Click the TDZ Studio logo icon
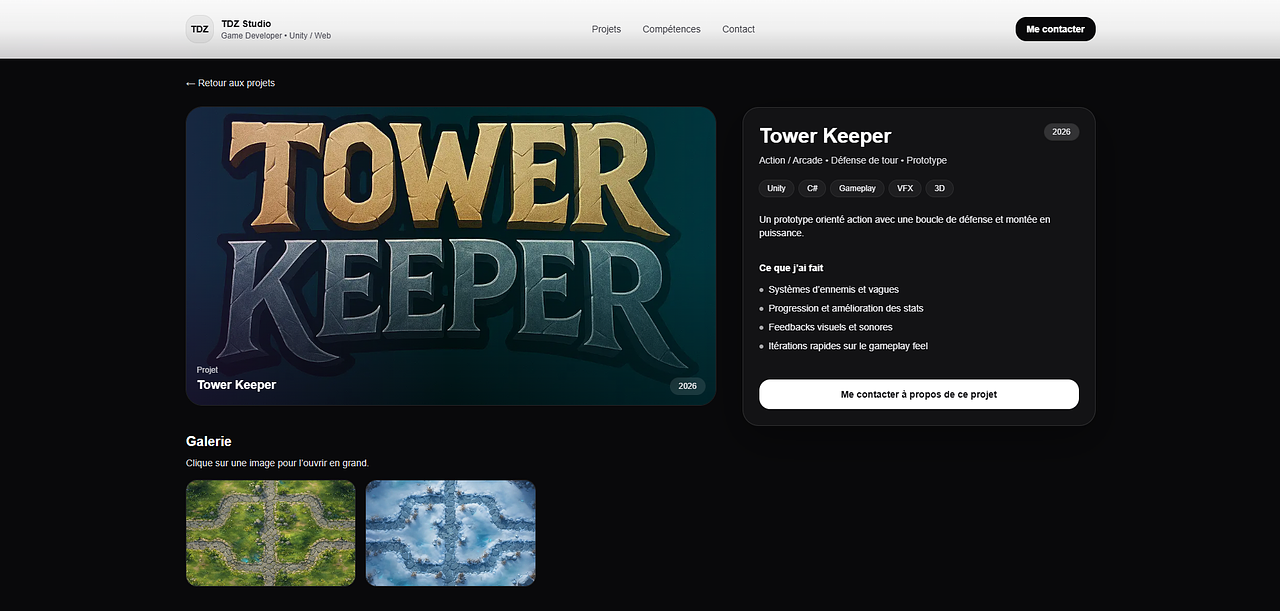The height and width of the screenshot is (611, 1280). 199,29
